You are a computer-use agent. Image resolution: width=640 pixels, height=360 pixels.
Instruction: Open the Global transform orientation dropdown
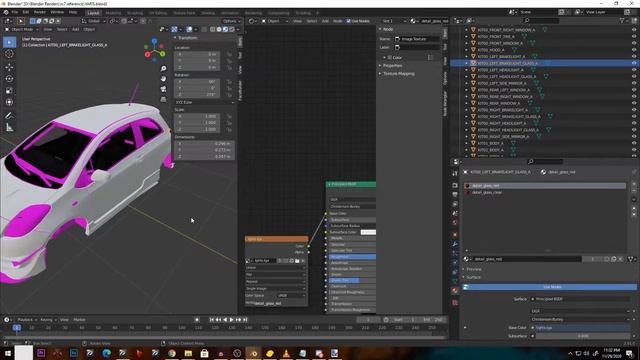[94, 21]
